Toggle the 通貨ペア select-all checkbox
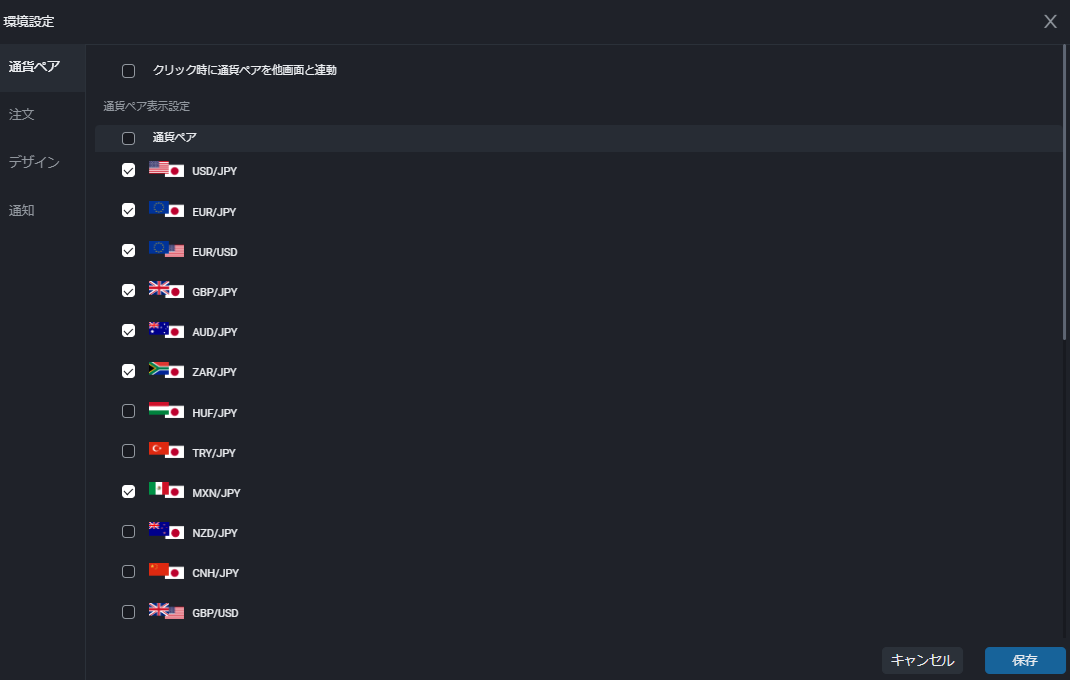The image size is (1070, 680). point(128,137)
